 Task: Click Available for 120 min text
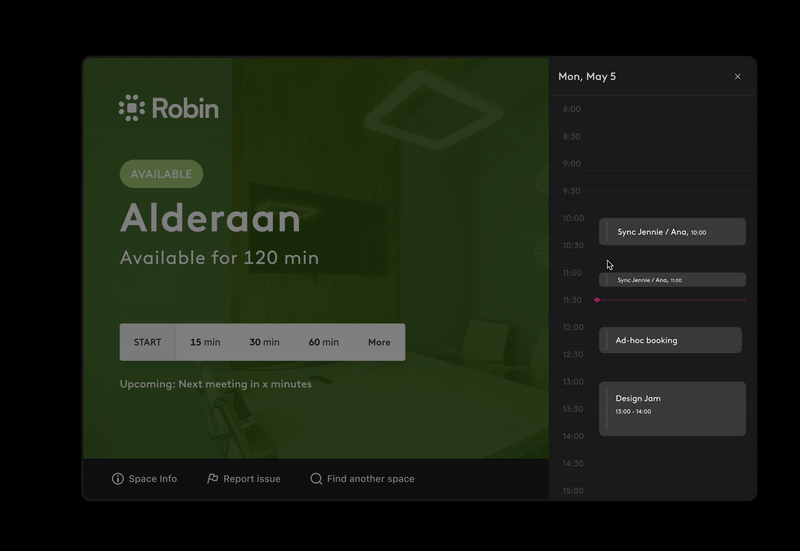click(219, 258)
